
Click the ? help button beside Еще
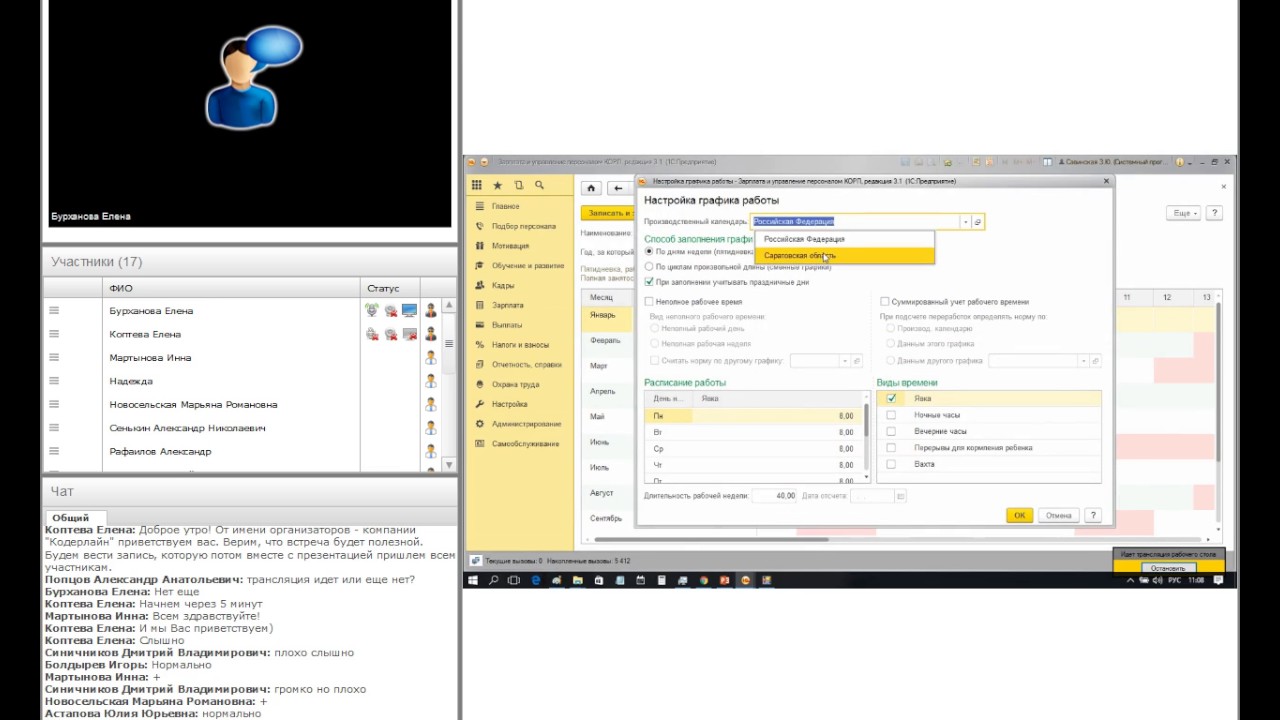pos(1214,213)
